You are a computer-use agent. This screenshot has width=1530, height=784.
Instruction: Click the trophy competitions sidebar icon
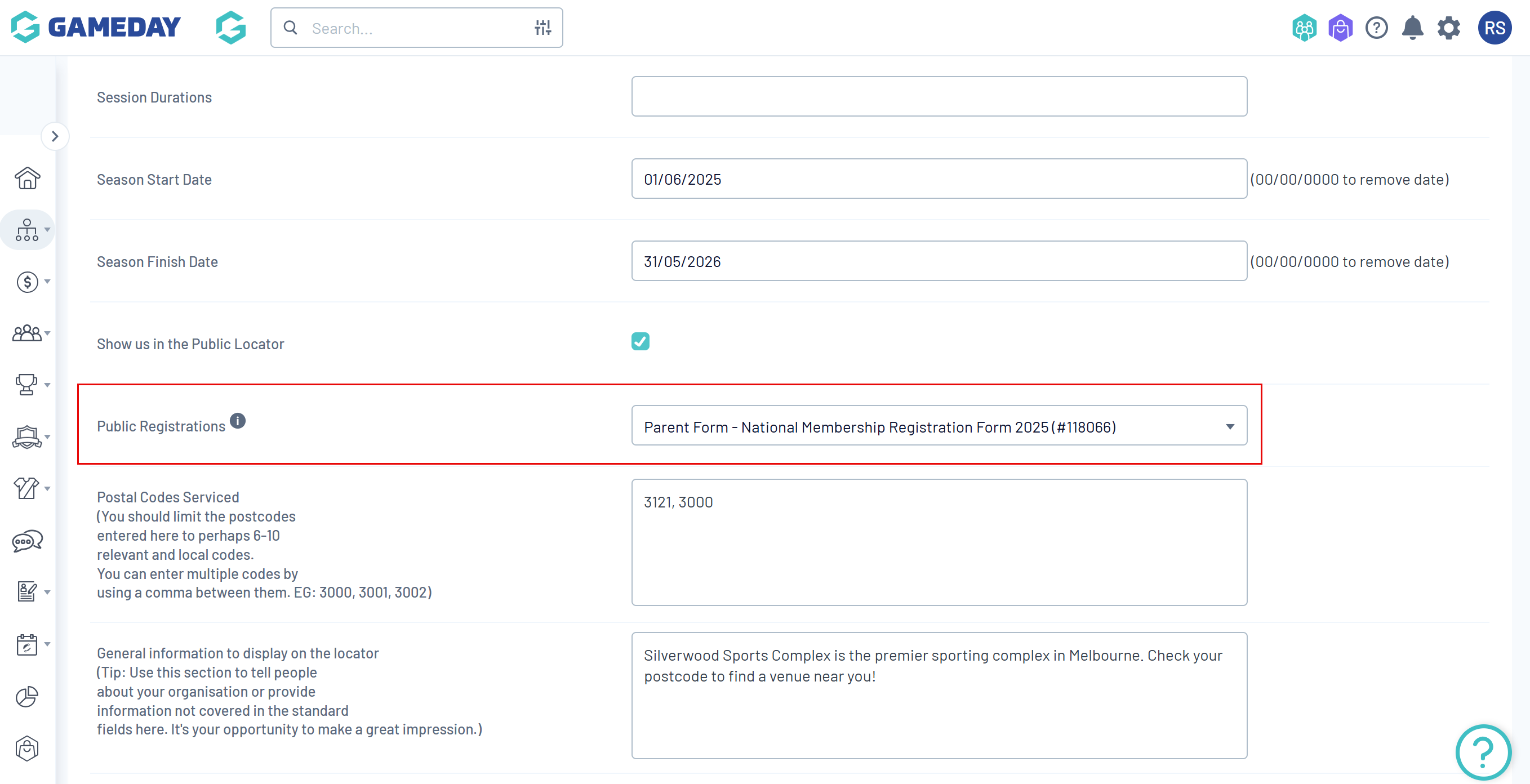click(x=27, y=385)
